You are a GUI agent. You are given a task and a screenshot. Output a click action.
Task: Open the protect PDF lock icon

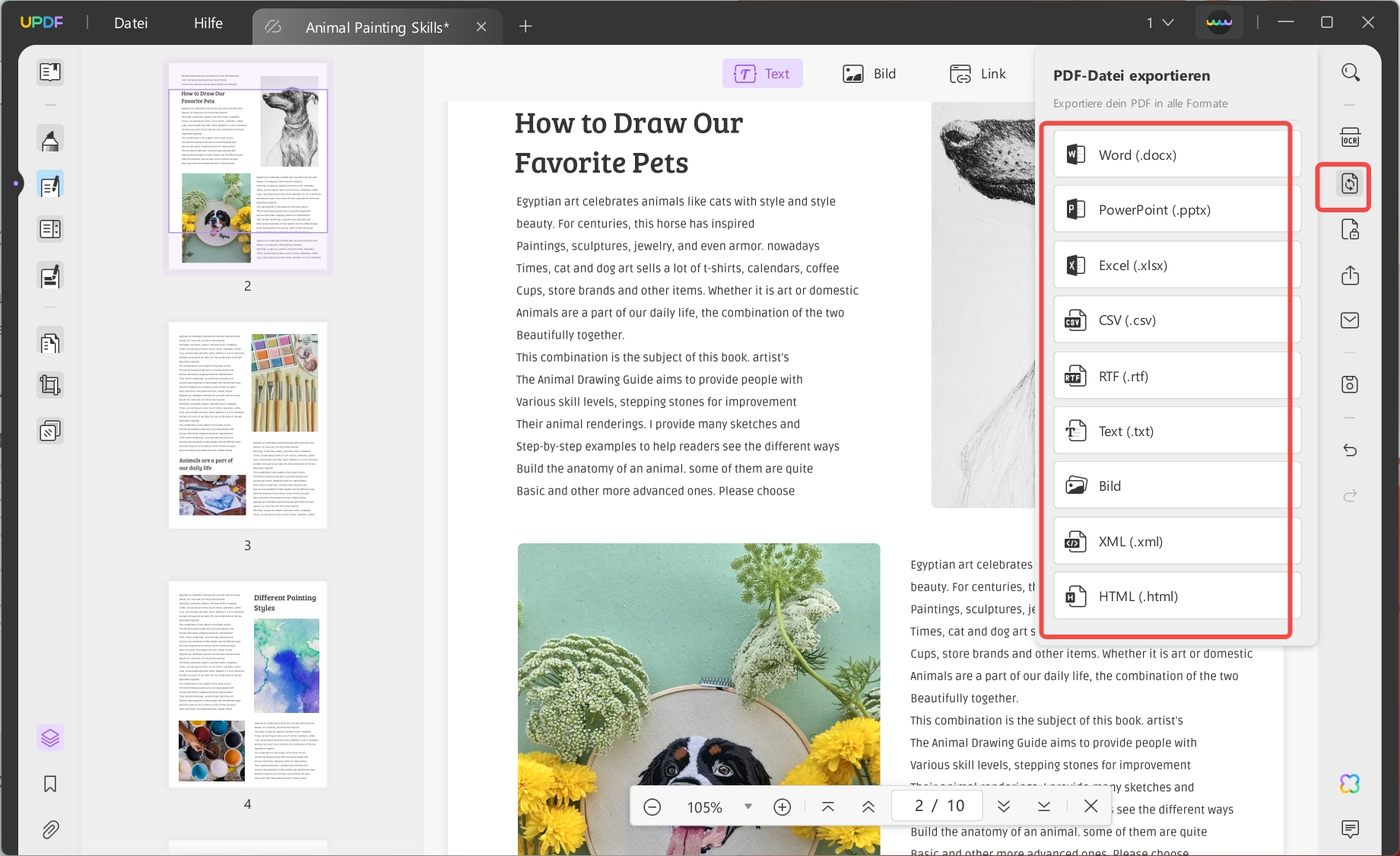(x=1350, y=229)
